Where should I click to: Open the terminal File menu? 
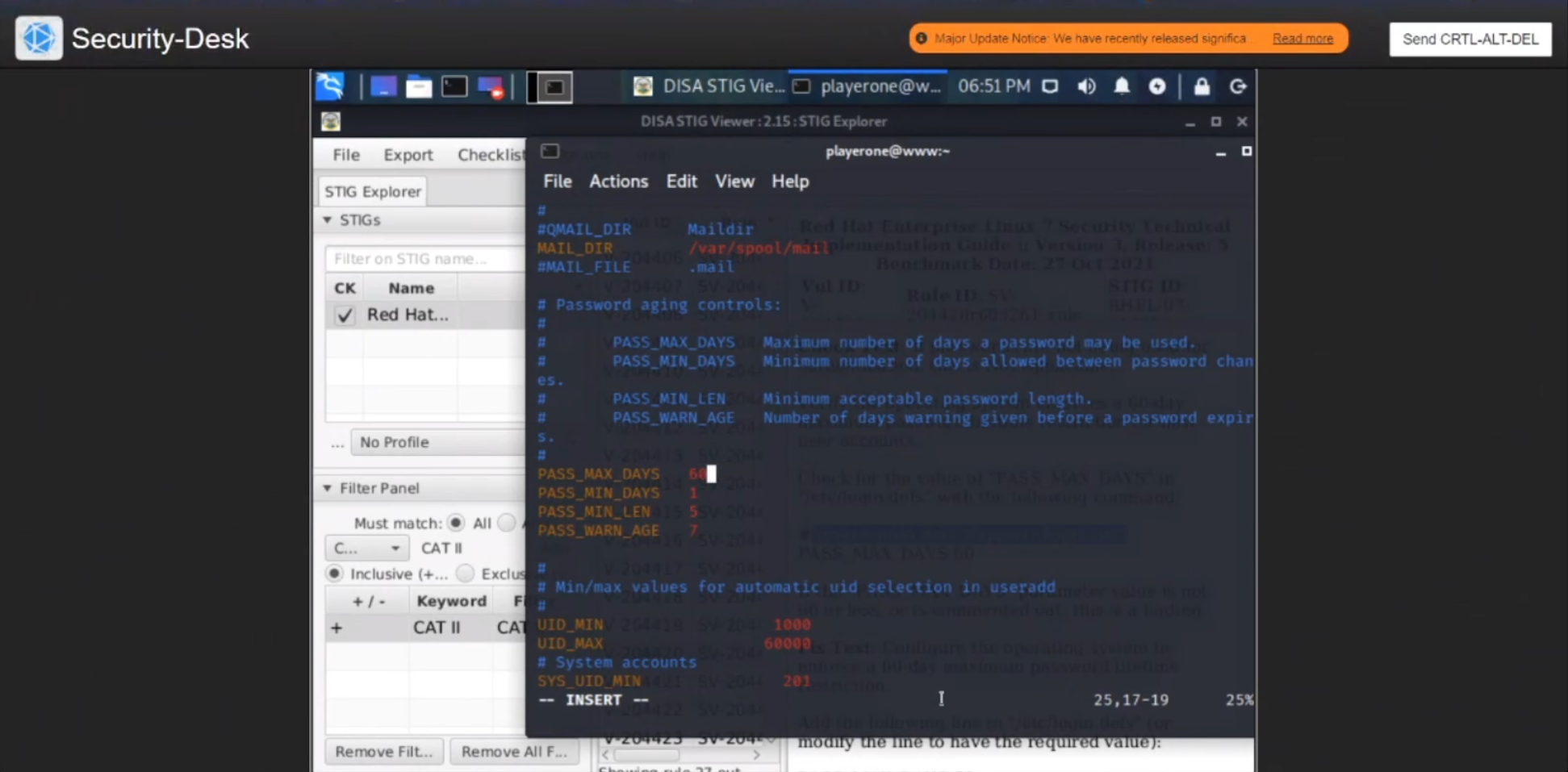click(x=557, y=182)
